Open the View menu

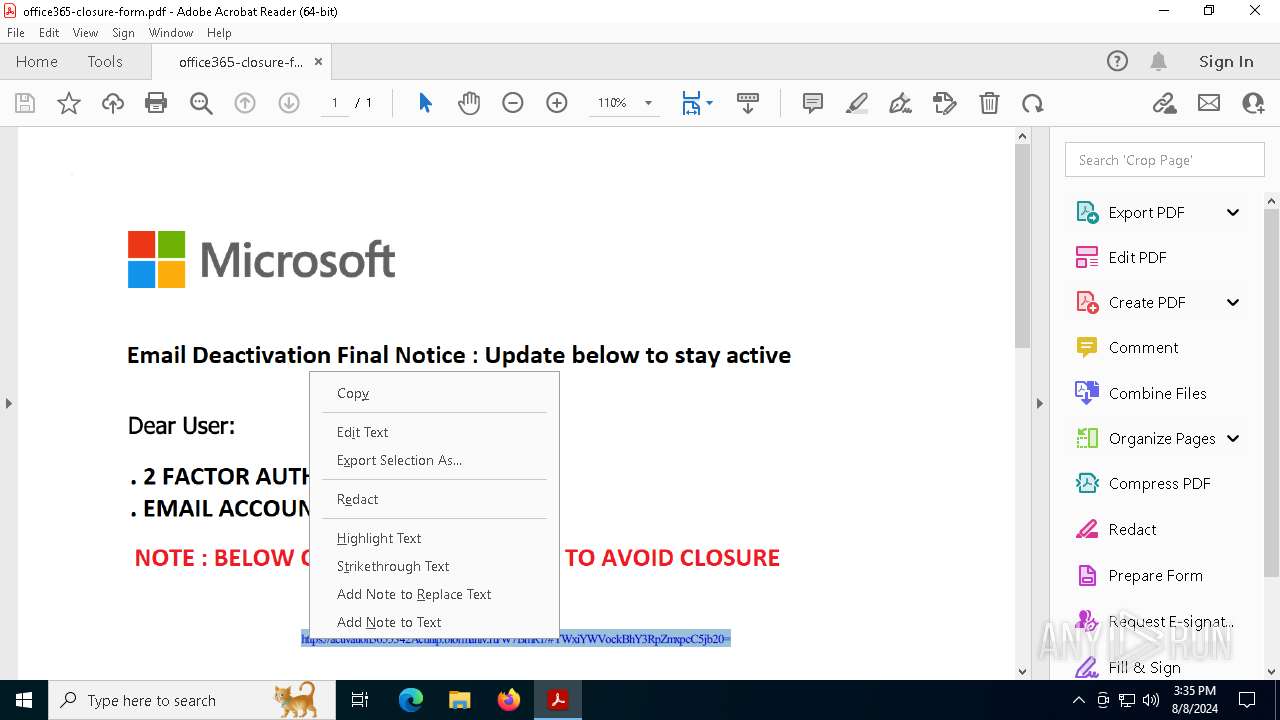click(85, 33)
